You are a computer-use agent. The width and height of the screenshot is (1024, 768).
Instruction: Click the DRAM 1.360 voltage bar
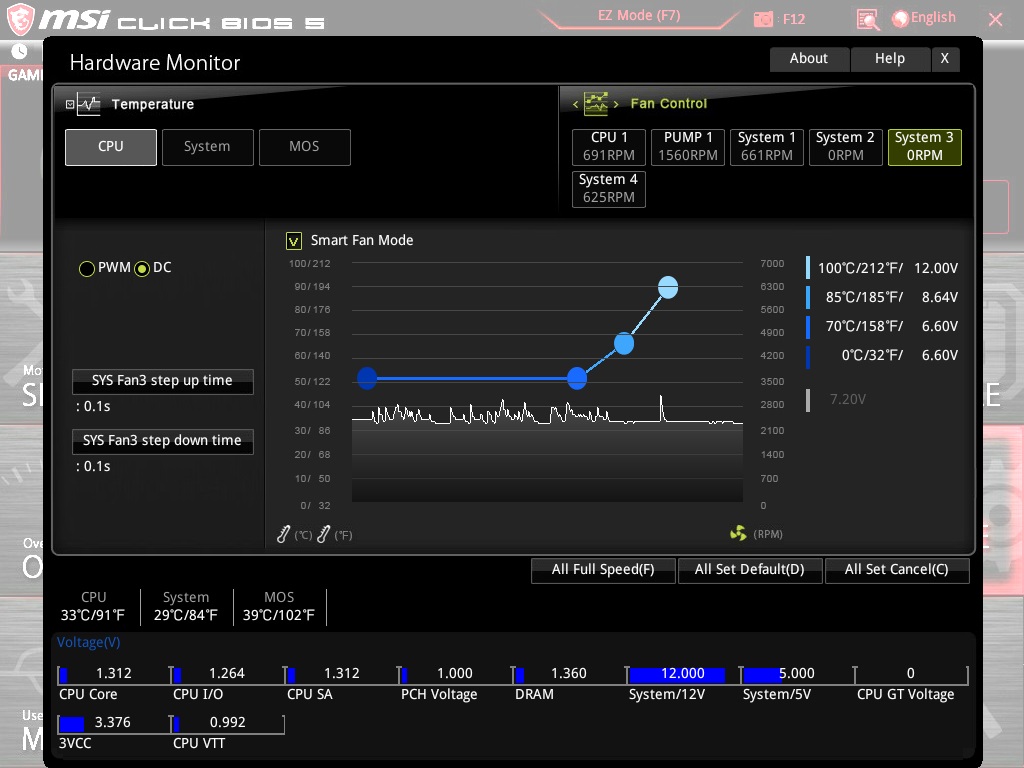pyautogui.click(x=569, y=675)
